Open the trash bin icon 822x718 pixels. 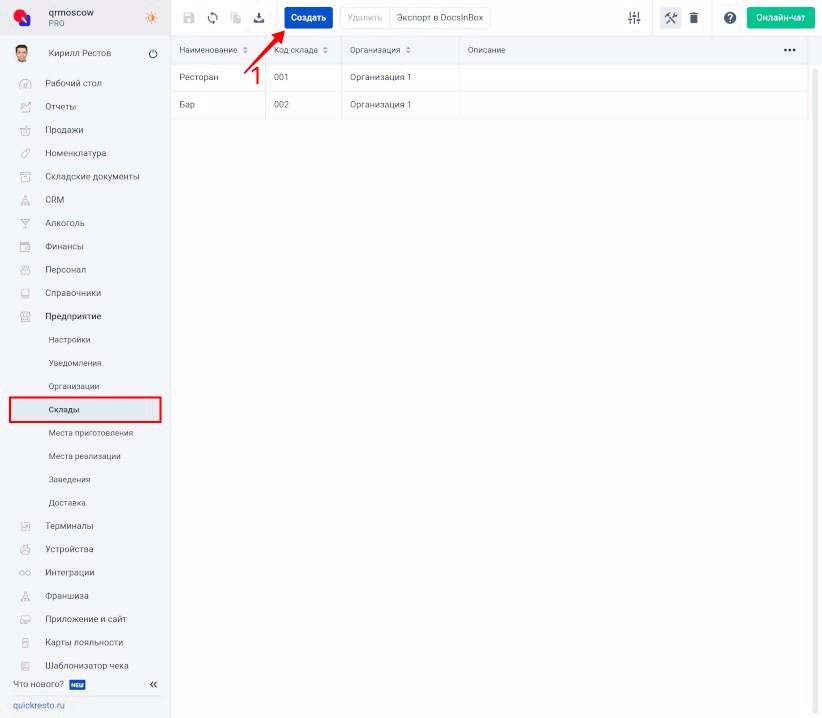point(694,18)
